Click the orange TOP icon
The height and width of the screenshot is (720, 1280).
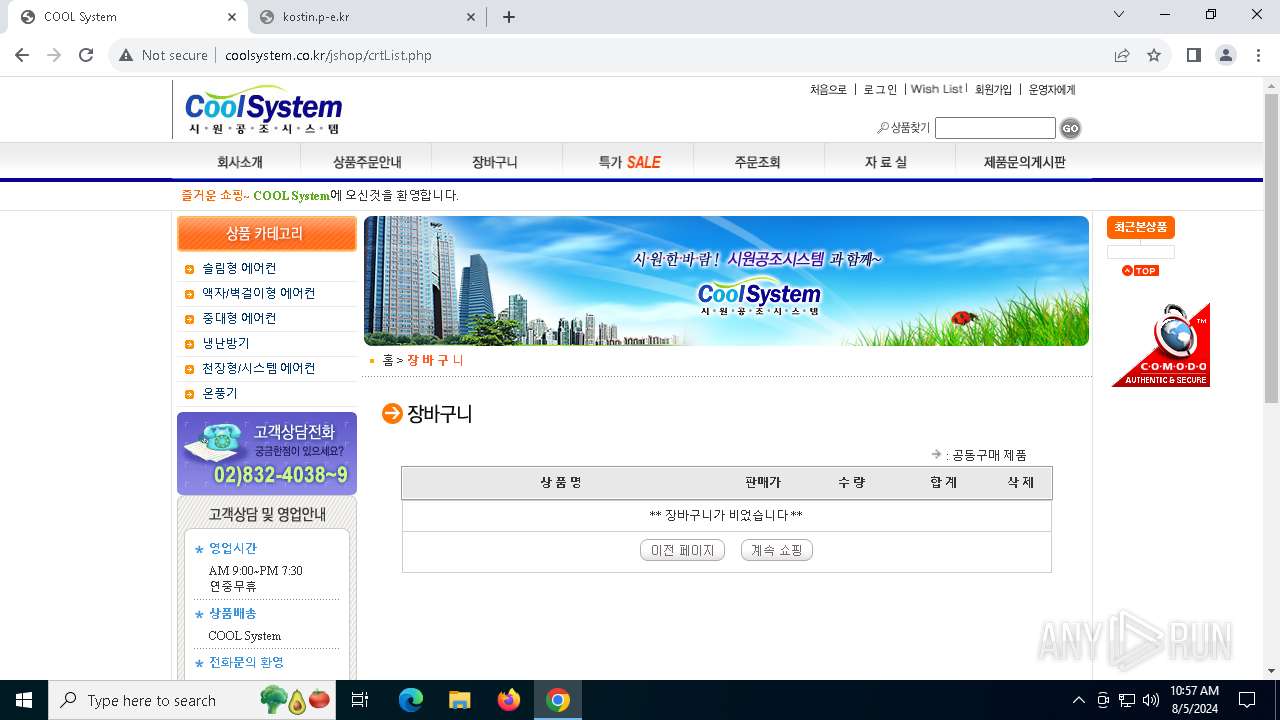pos(1140,271)
